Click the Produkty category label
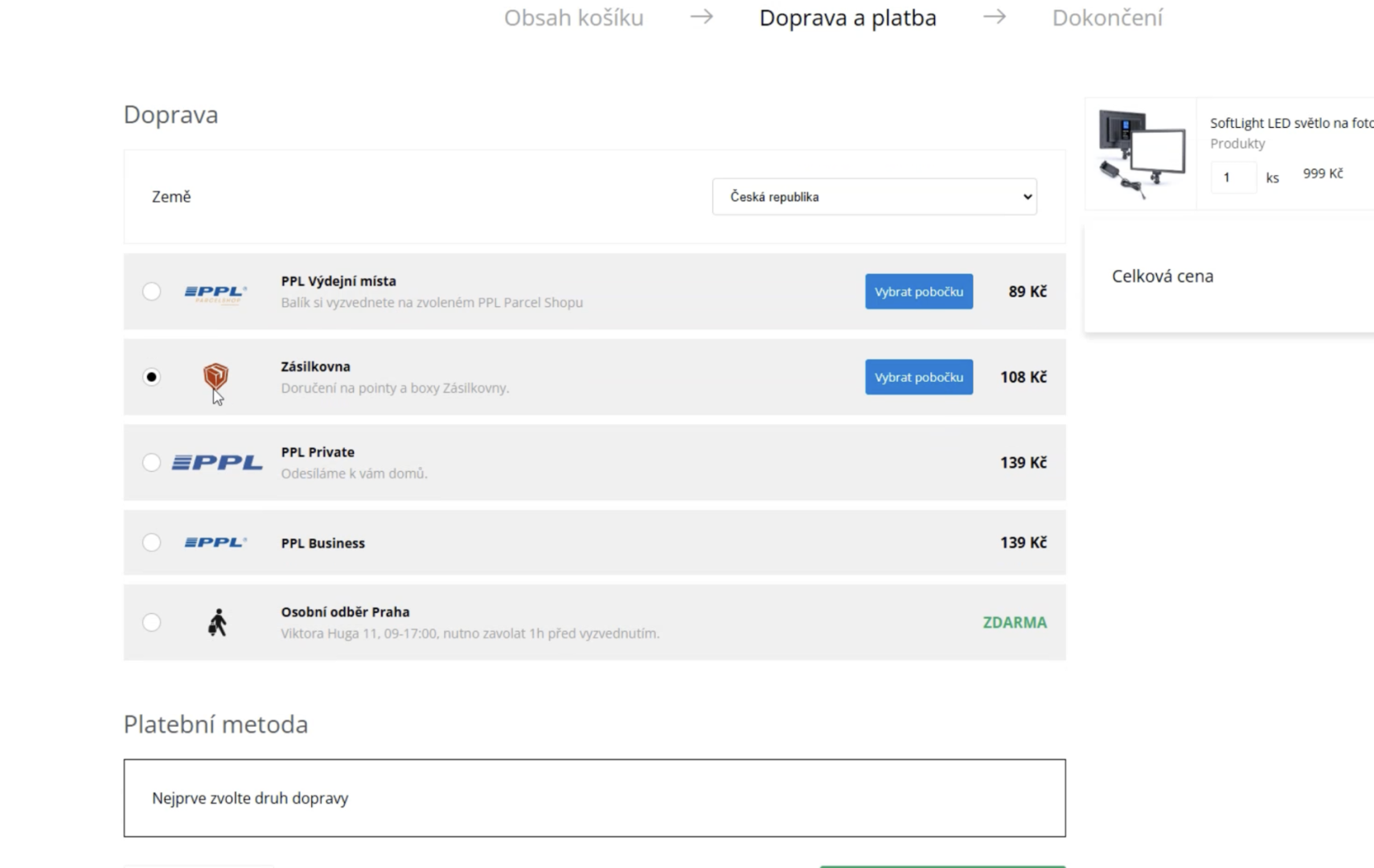1374x868 pixels. pos(1237,144)
